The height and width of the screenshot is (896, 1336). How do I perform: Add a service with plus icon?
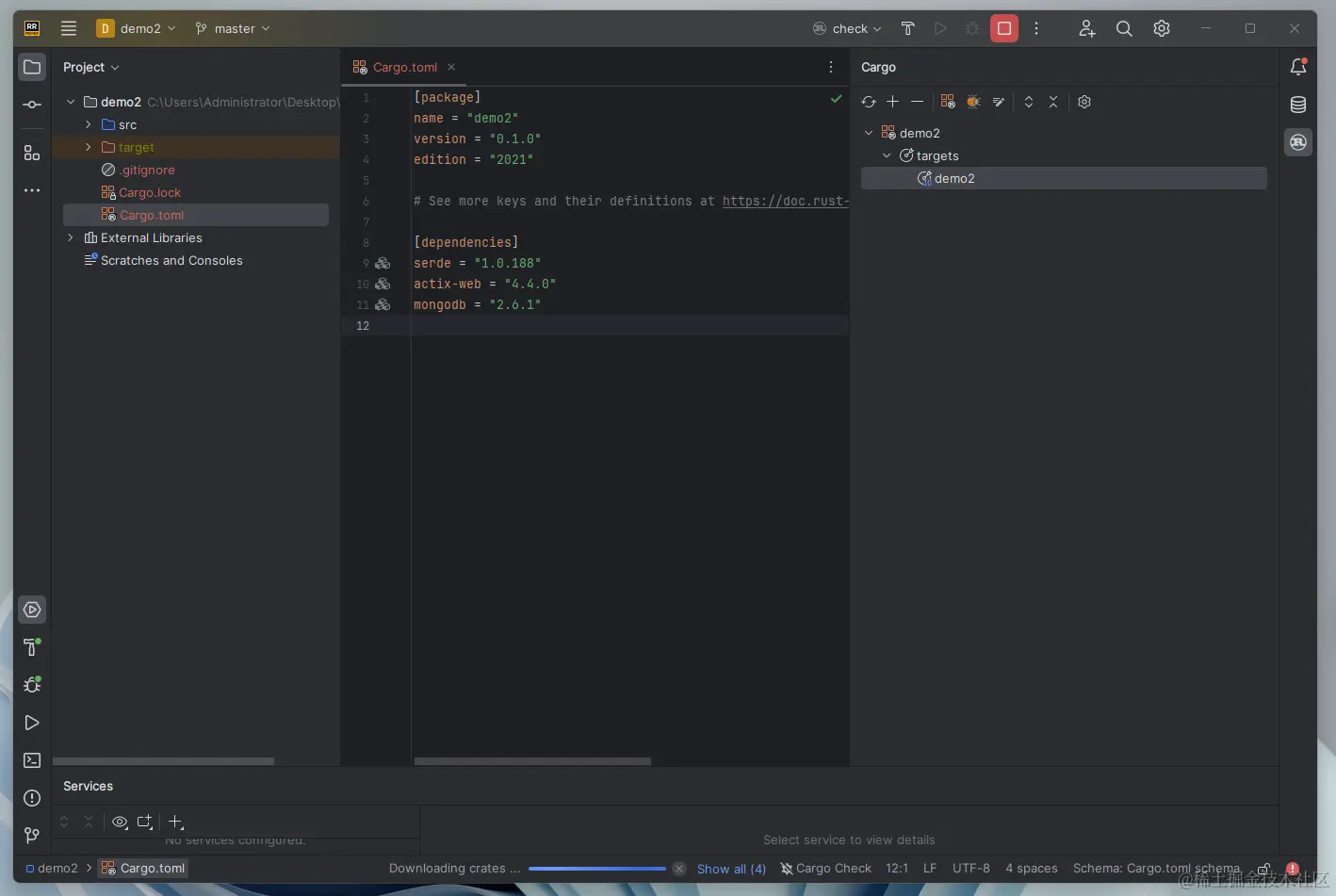(x=175, y=822)
